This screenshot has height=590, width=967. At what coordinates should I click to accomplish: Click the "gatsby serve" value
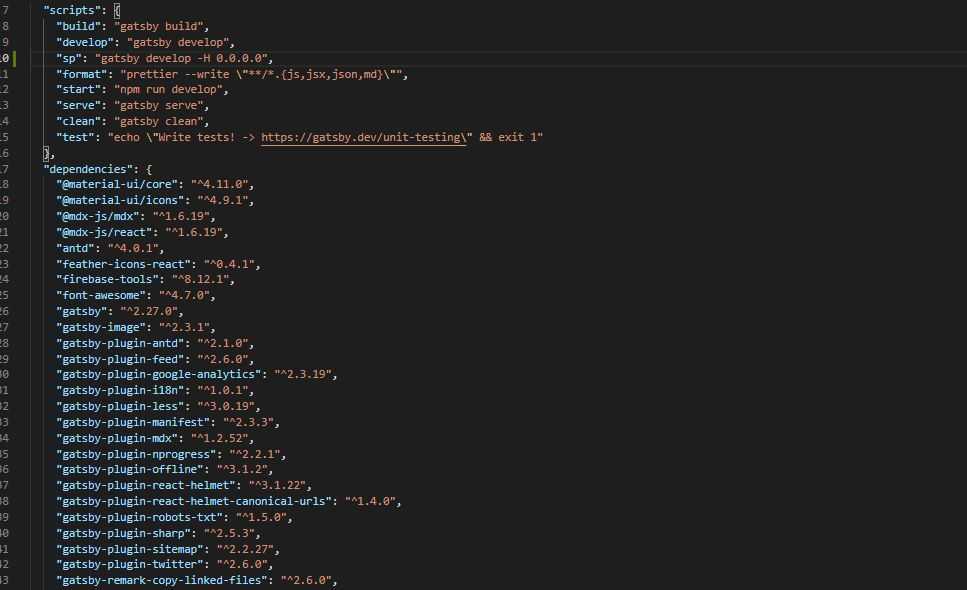(x=158, y=105)
